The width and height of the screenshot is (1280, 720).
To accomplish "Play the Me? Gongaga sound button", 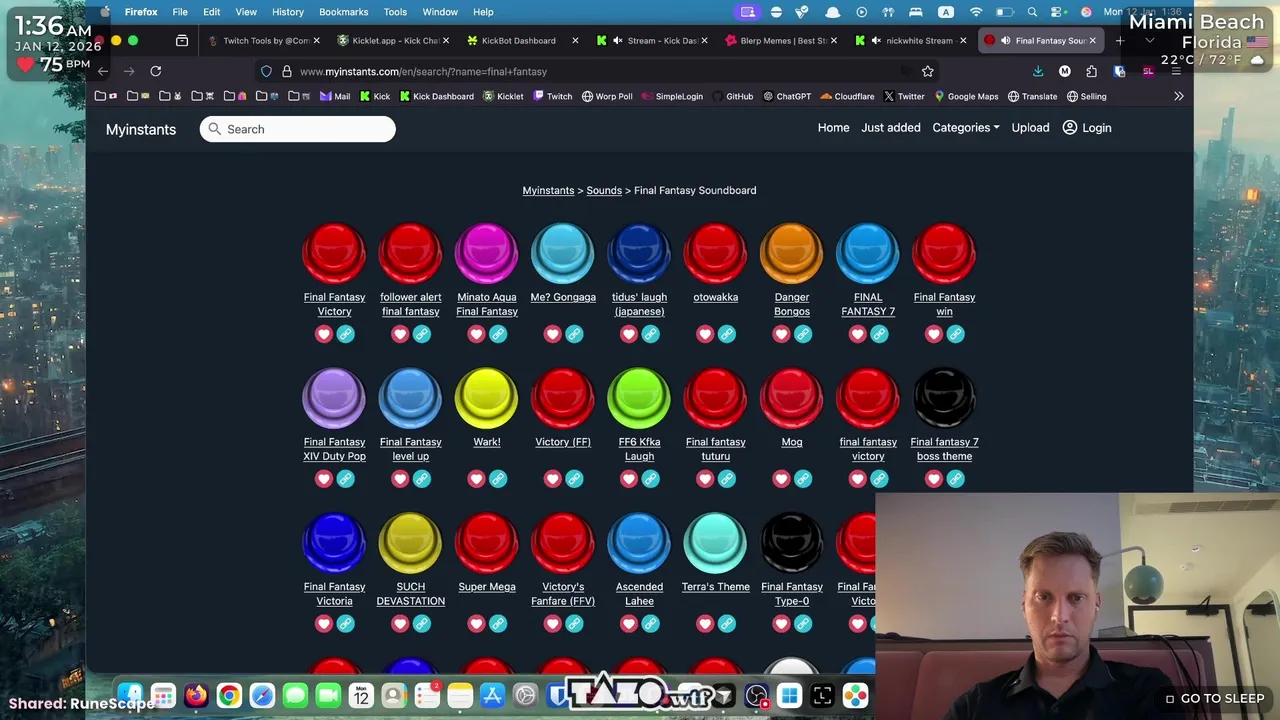I will [563, 254].
